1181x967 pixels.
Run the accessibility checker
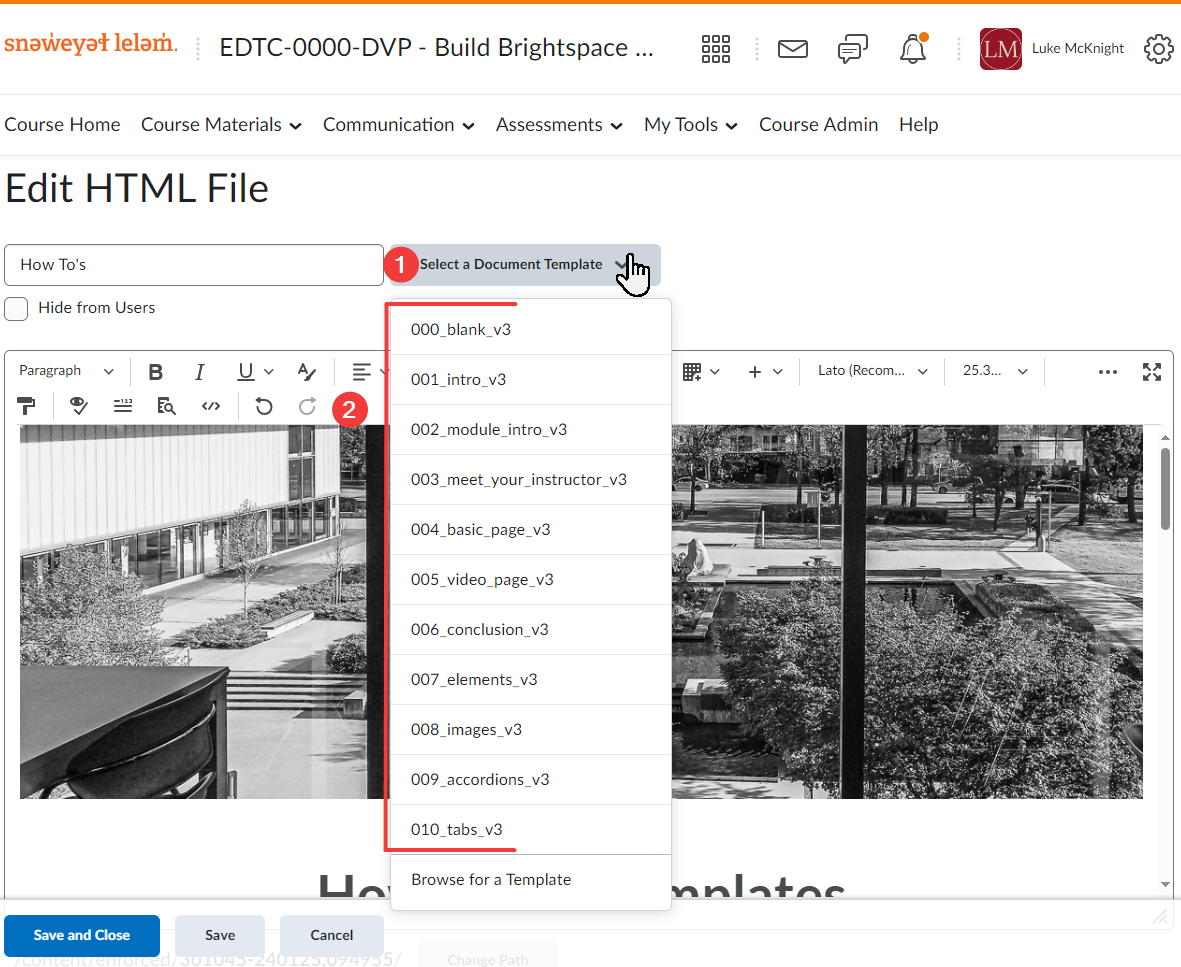(78, 407)
